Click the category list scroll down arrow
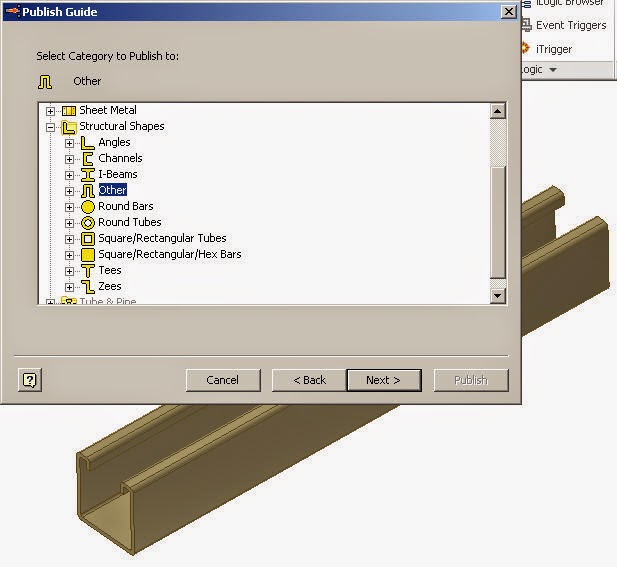The width and height of the screenshot is (617, 567). point(498,296)
